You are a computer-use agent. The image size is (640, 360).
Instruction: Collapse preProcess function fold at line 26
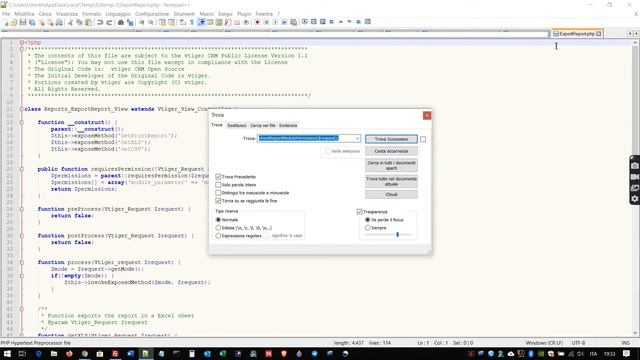22,209
